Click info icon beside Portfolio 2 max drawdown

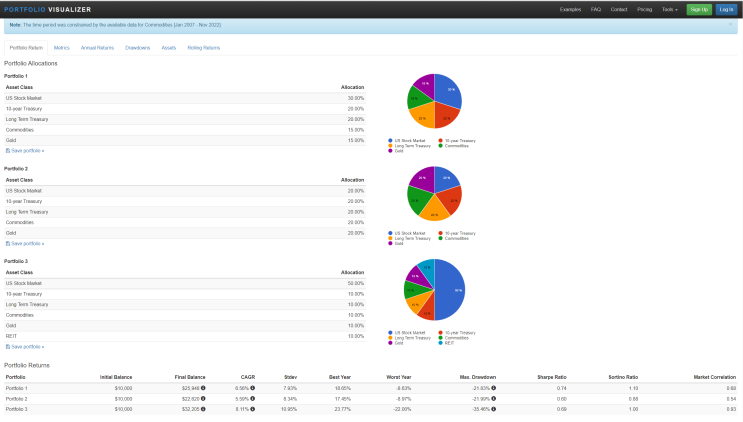(x=493, y=398)
